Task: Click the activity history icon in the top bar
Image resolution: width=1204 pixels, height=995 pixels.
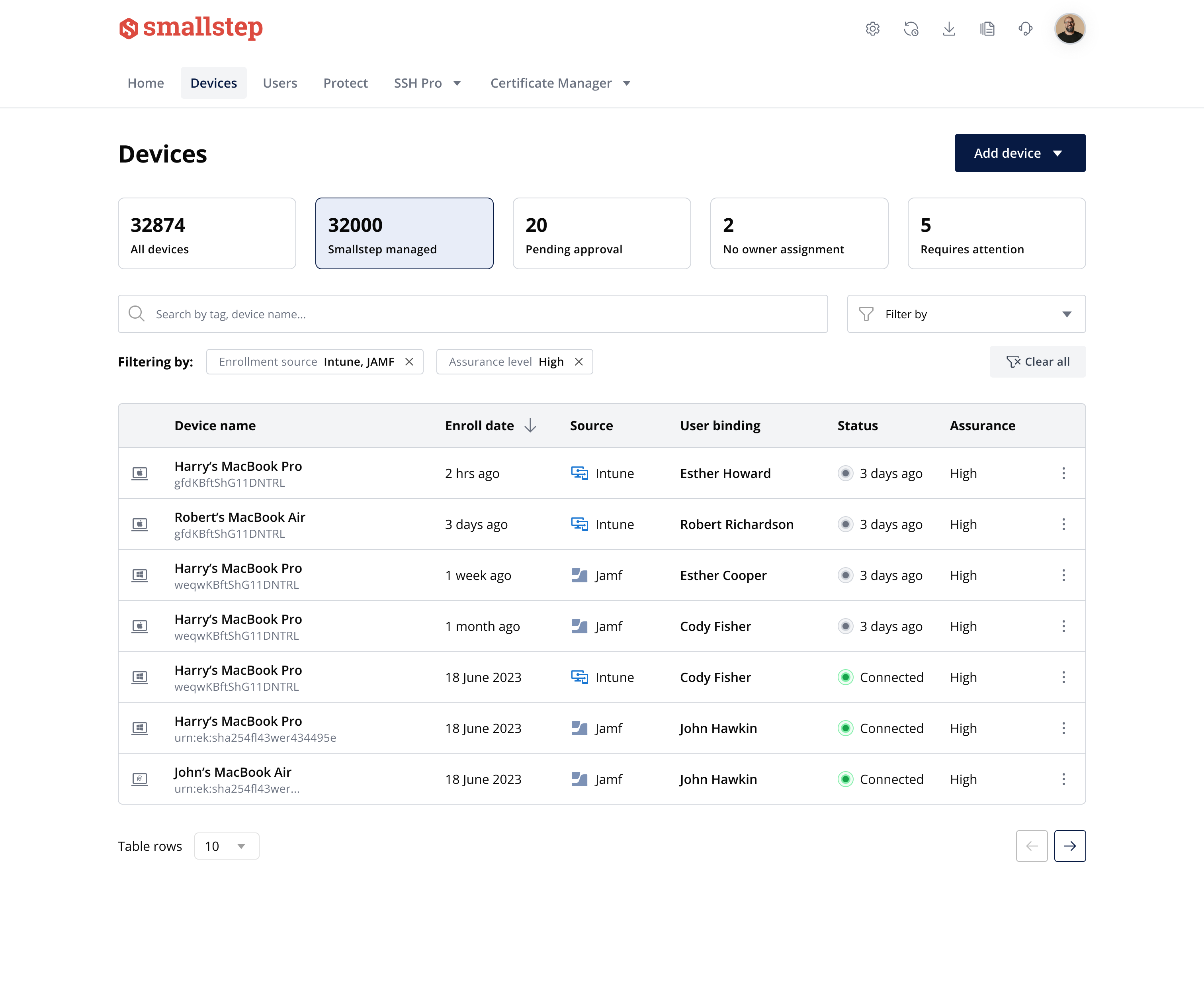Action: [911, 29]
